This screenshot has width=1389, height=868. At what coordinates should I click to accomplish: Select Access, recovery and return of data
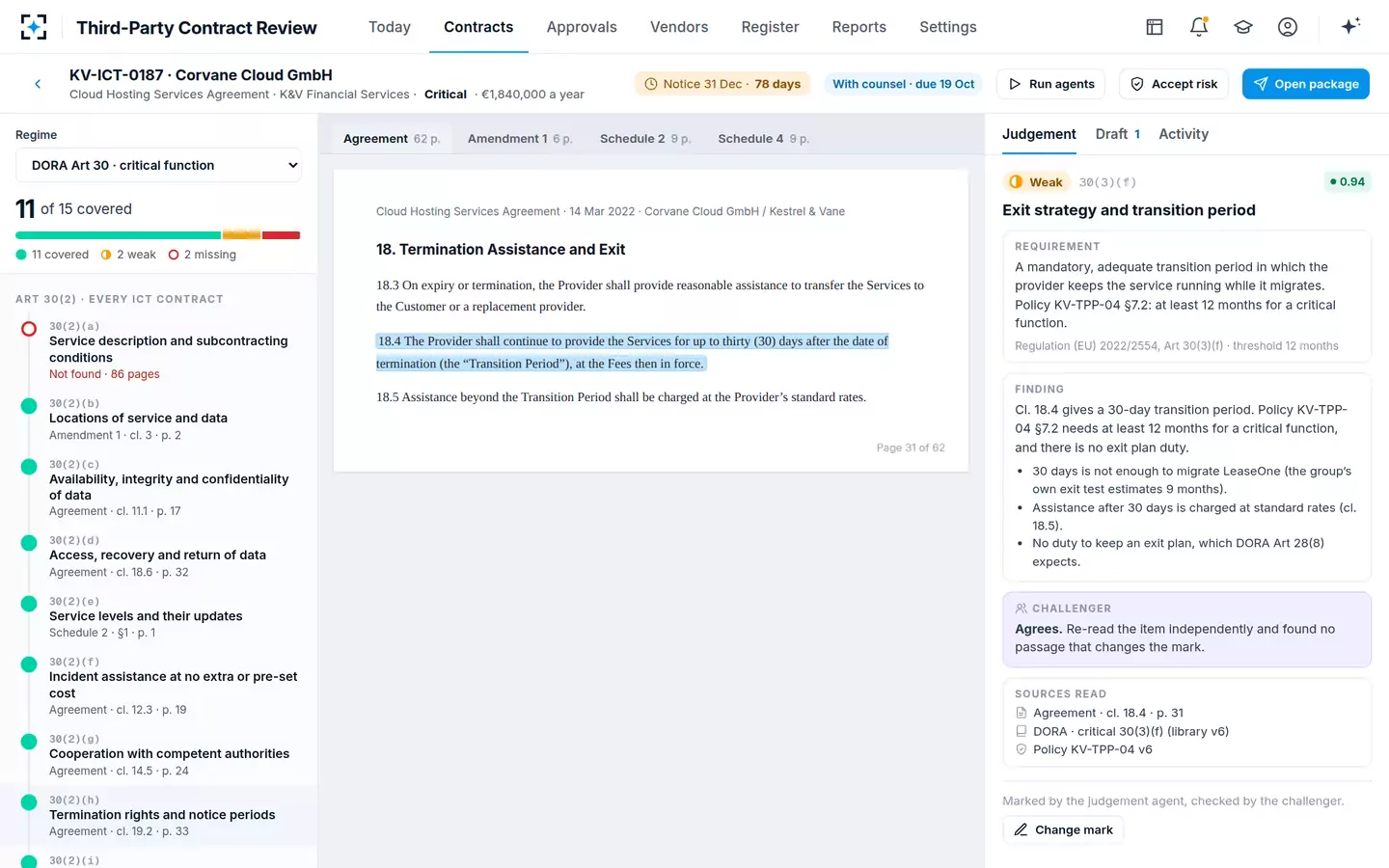(159, 556)
